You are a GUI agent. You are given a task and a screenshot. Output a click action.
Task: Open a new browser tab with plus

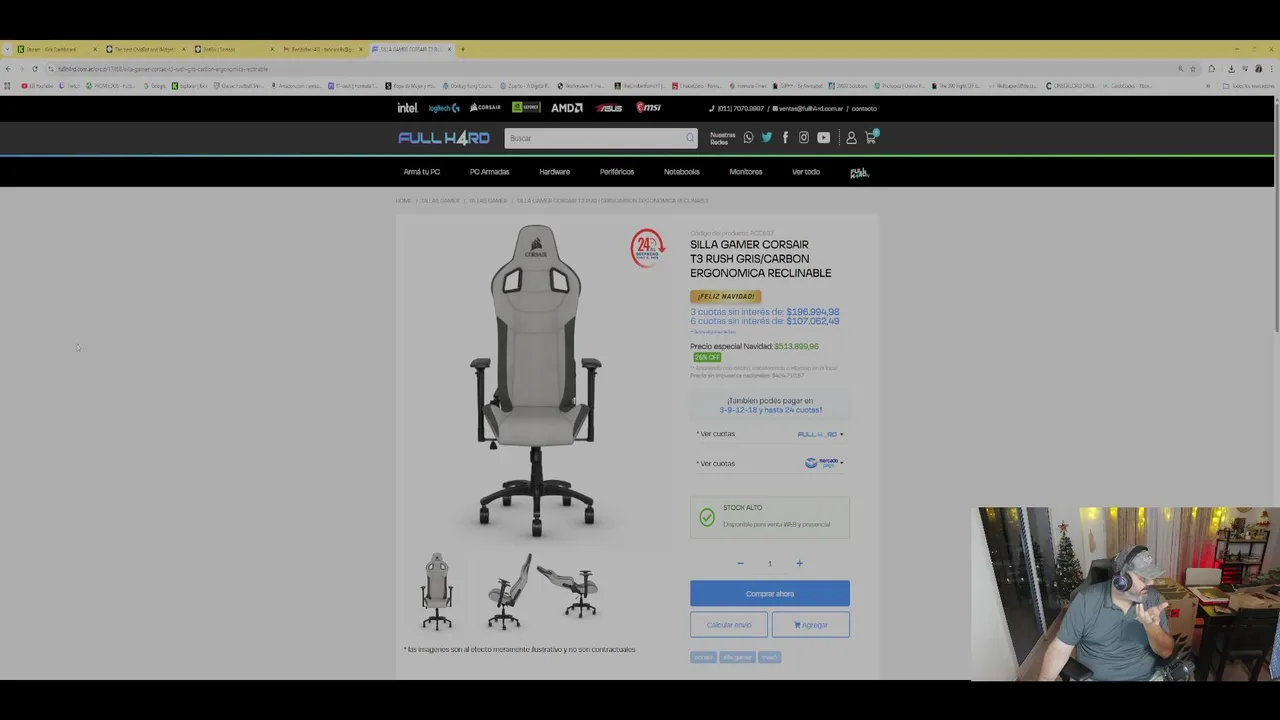(x=462, y=49)
